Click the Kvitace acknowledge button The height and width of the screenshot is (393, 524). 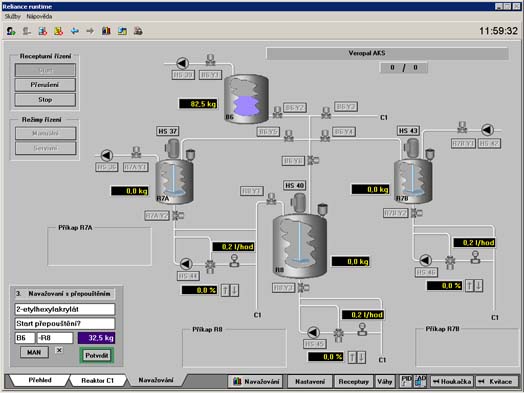tap(496, 381)
